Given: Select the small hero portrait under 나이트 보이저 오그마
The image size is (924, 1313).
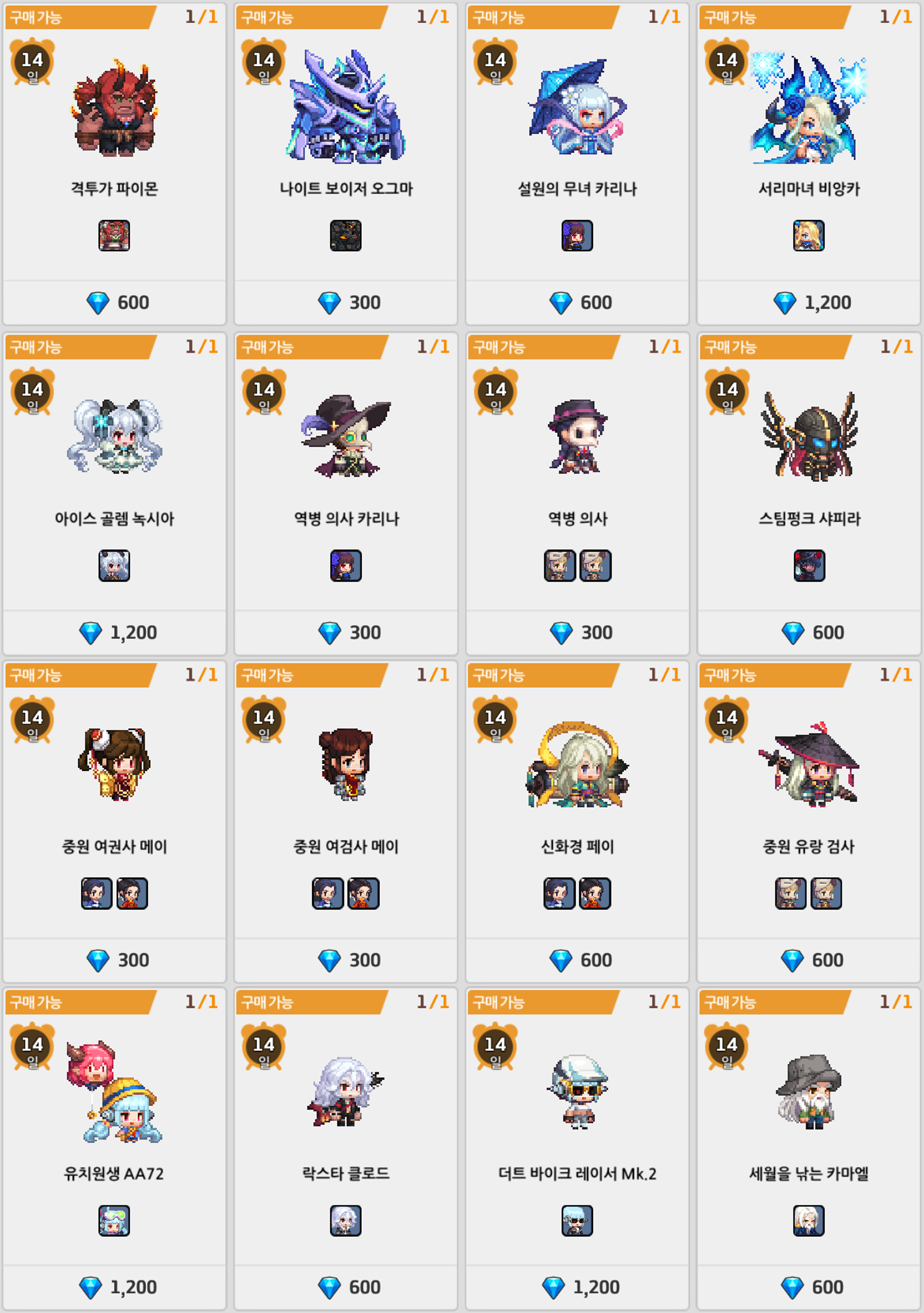Looking at the screenshot, I should coord(346,236).
